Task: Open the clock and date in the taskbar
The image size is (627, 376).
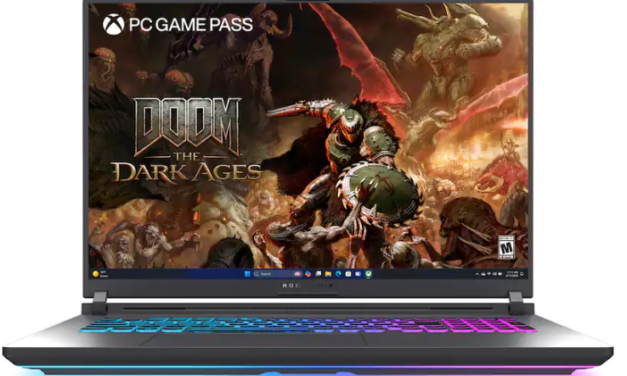Action: pyautogui.click(x=512, y=274)
